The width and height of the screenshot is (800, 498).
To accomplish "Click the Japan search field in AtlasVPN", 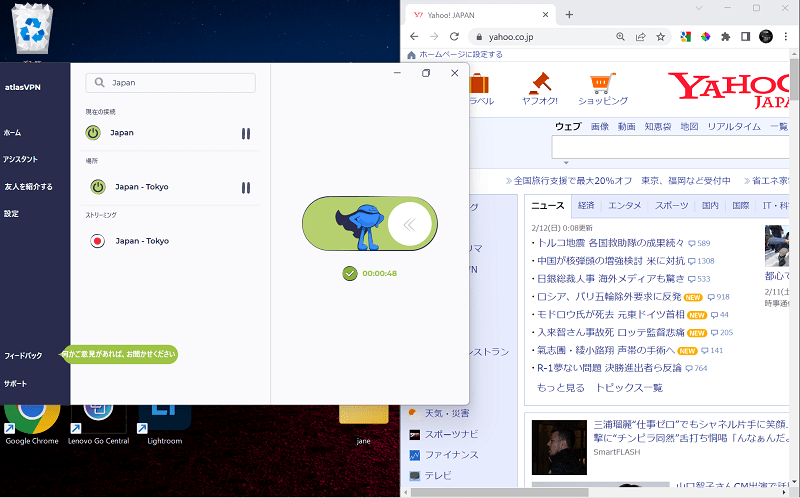I will [170, 83].
